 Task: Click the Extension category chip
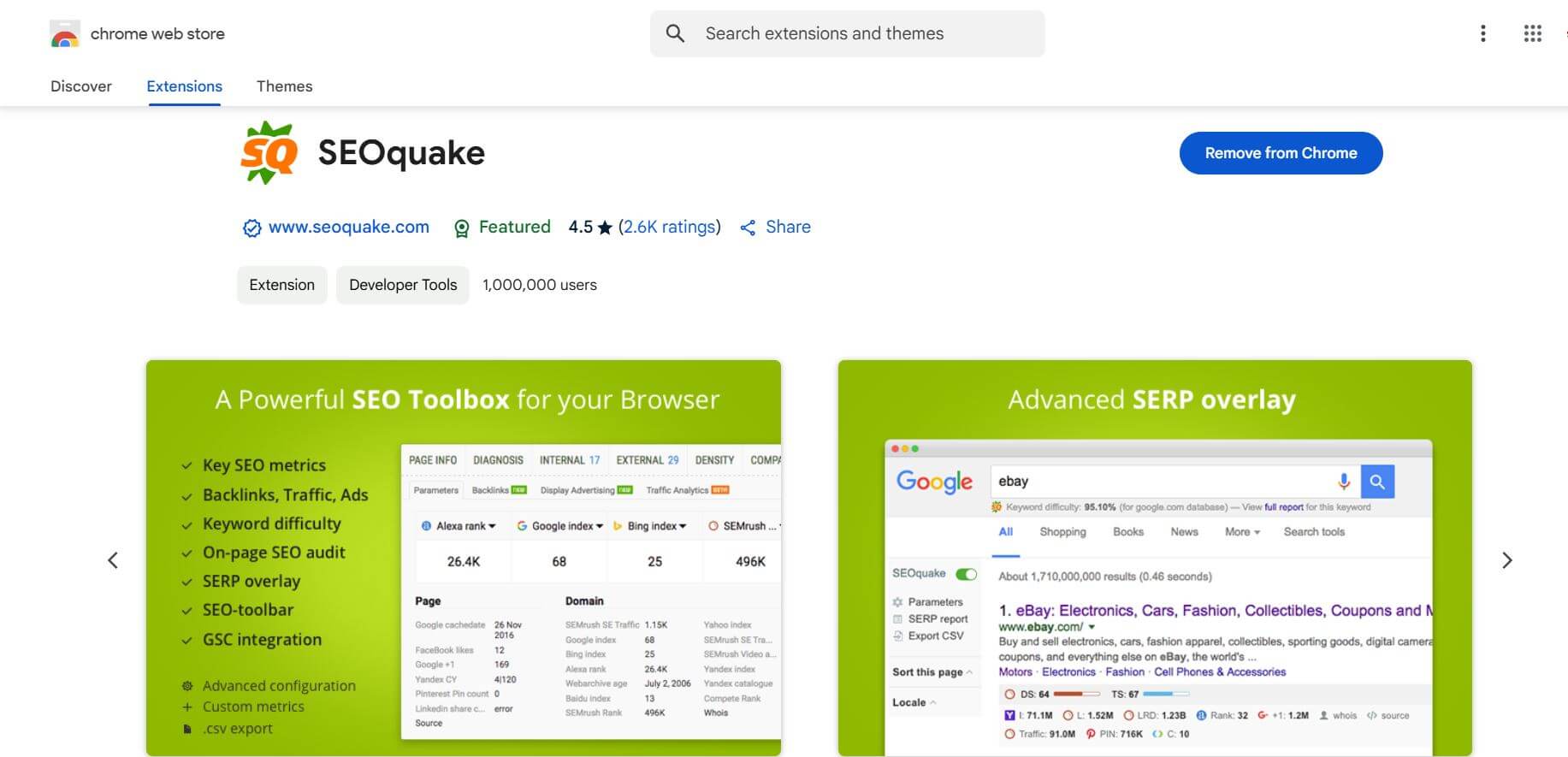point(281,285)
